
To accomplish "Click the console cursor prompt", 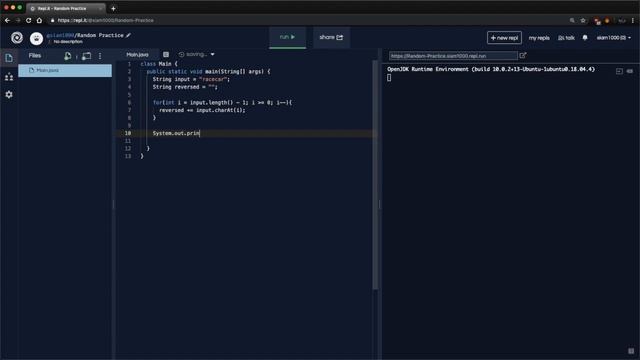I will point(389,78).
